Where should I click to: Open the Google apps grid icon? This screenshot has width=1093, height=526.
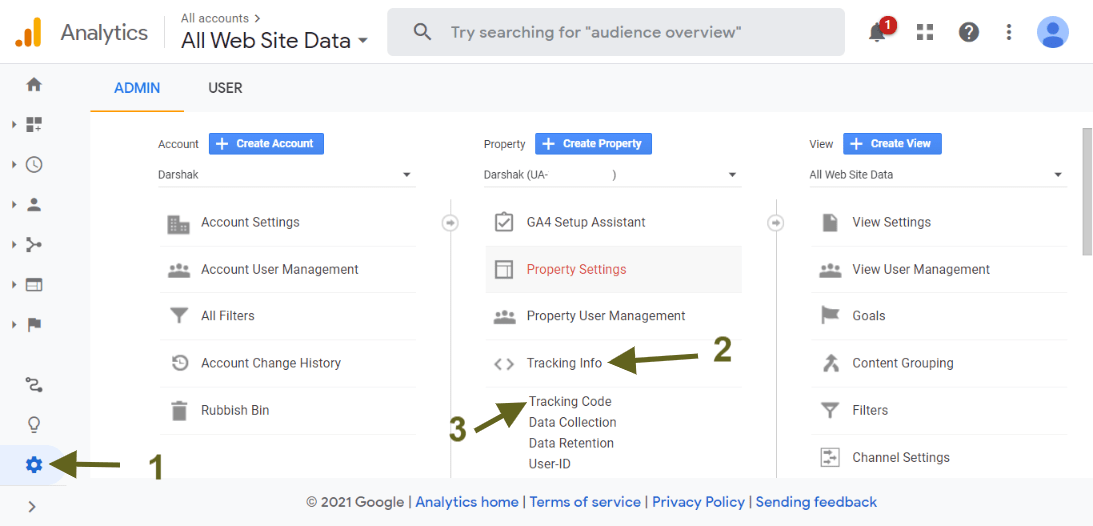coord(925,32)
